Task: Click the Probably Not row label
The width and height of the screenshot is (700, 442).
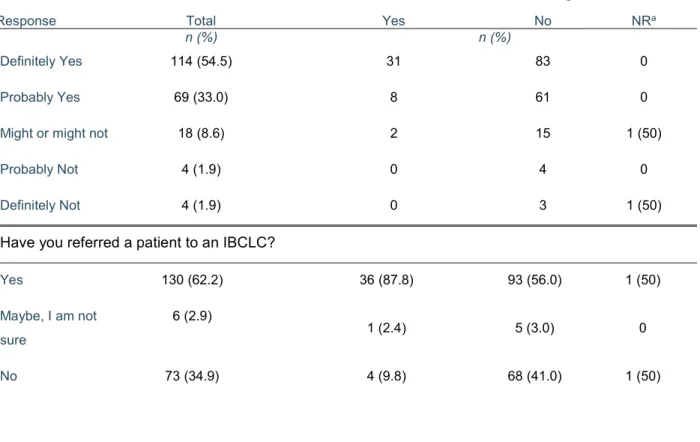Action: coord(39,170)
